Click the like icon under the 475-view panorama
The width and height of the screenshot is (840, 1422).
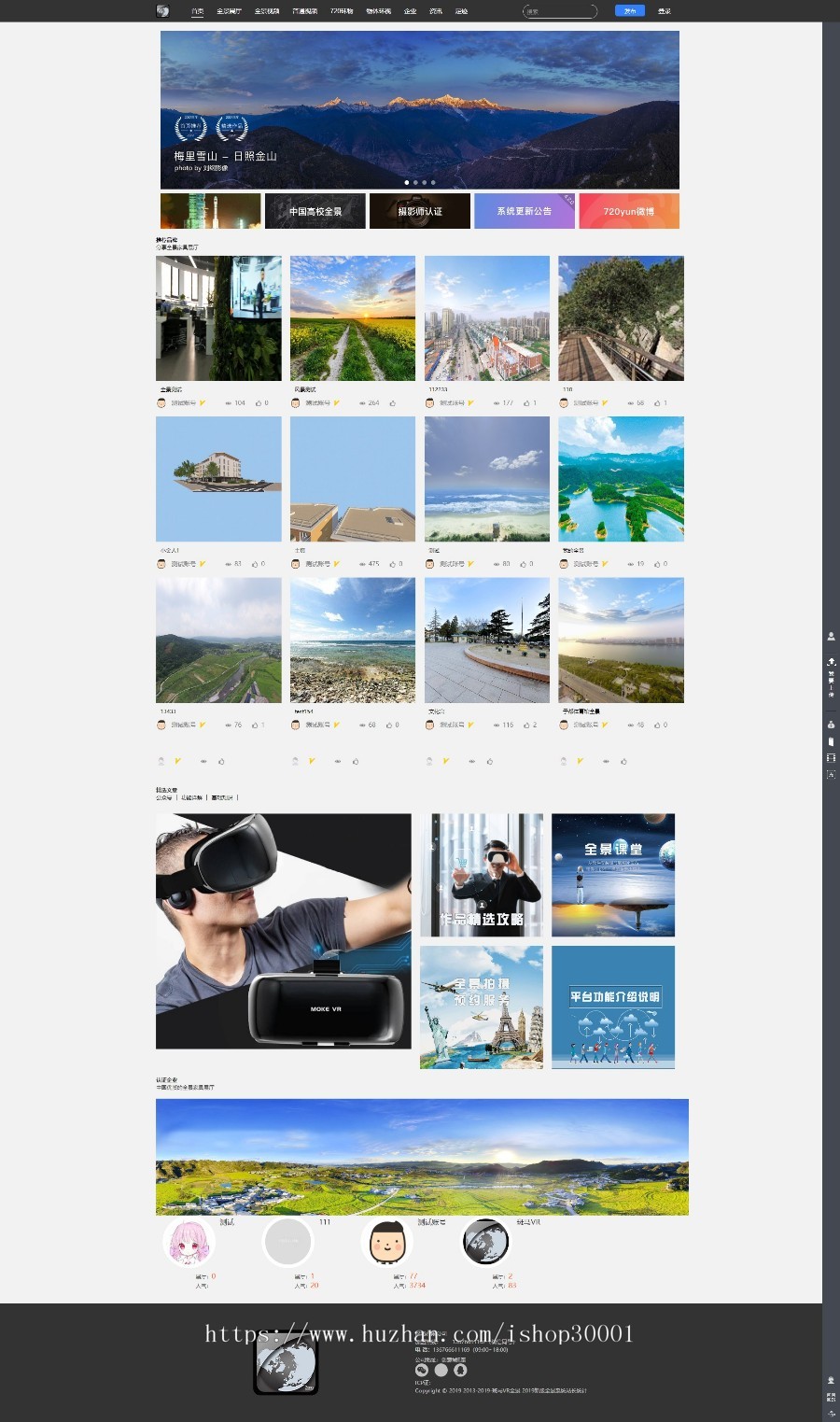(391, 564)
